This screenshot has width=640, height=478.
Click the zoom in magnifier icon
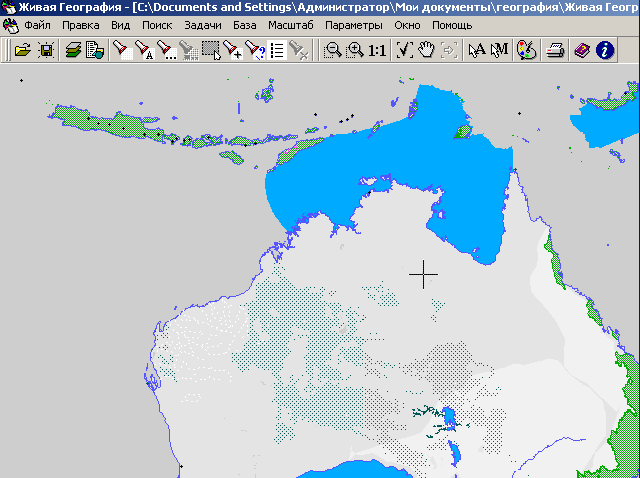click(354, 49)
